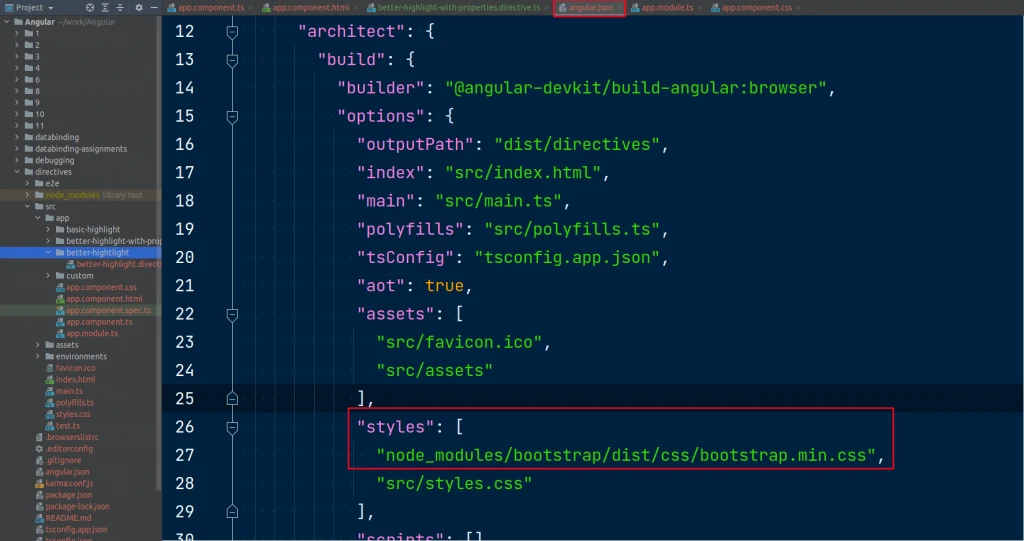This screenshot has height=541, width=1024.
Task: Expand the node_modules folder
Action: (x=27, y=195)
